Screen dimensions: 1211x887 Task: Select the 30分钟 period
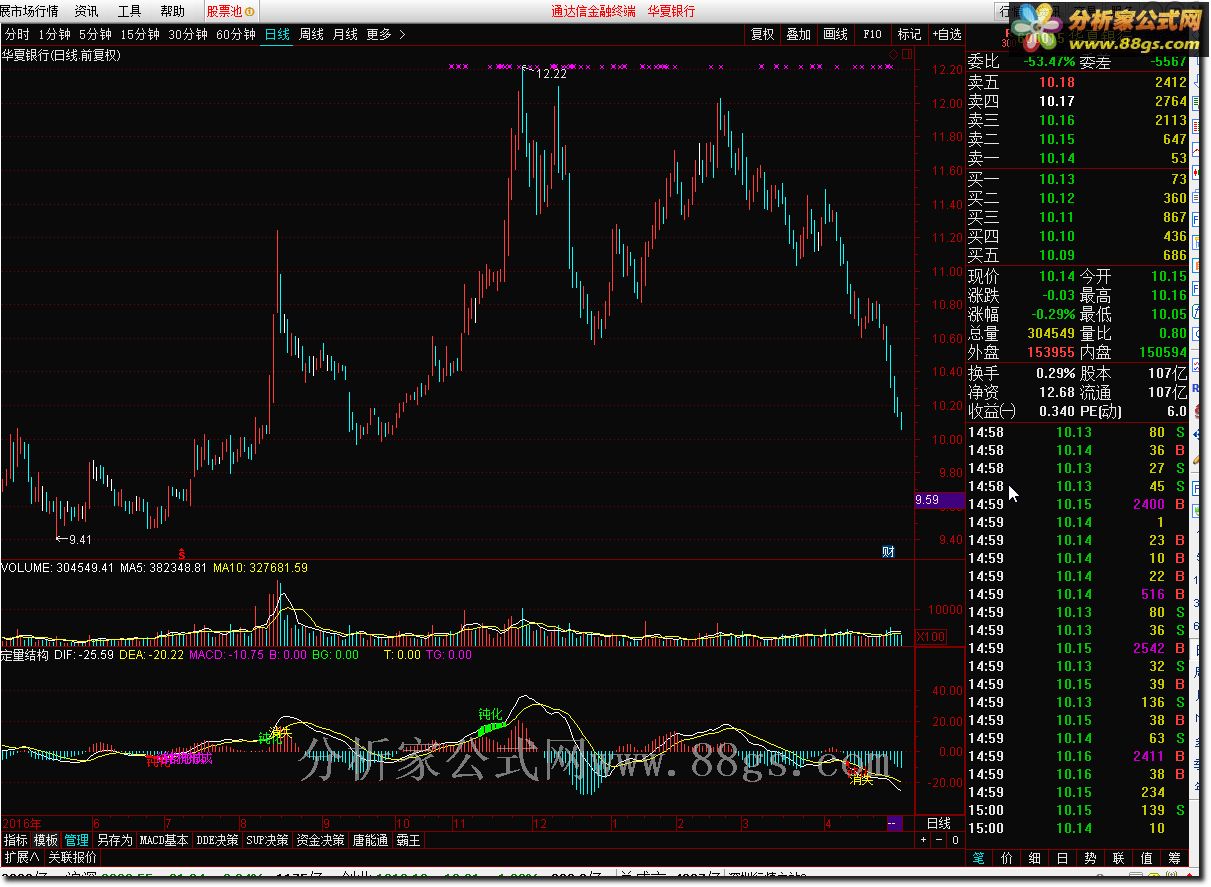coord(187,34)
